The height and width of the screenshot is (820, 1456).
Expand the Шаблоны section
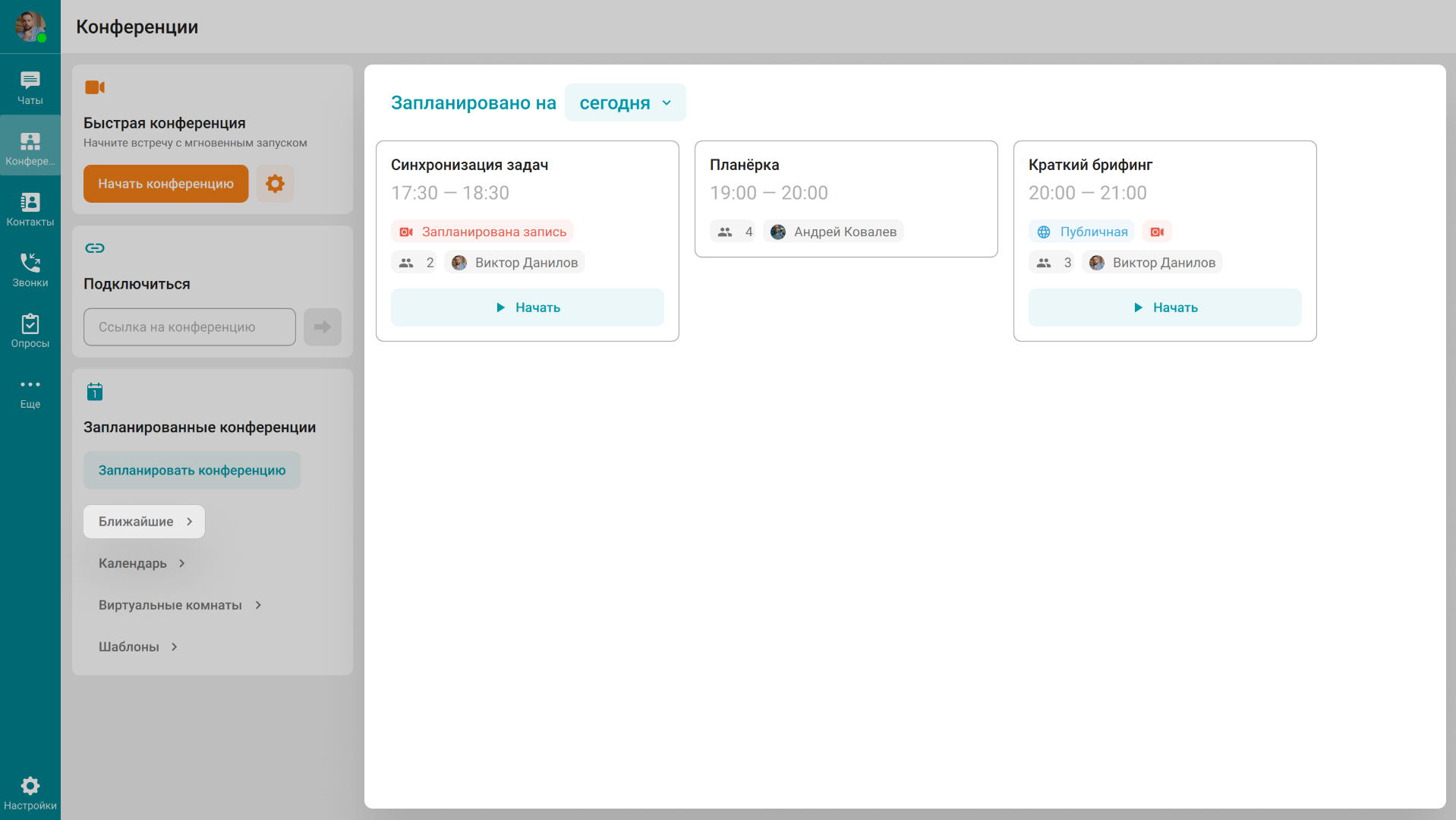tap(138, 647)
